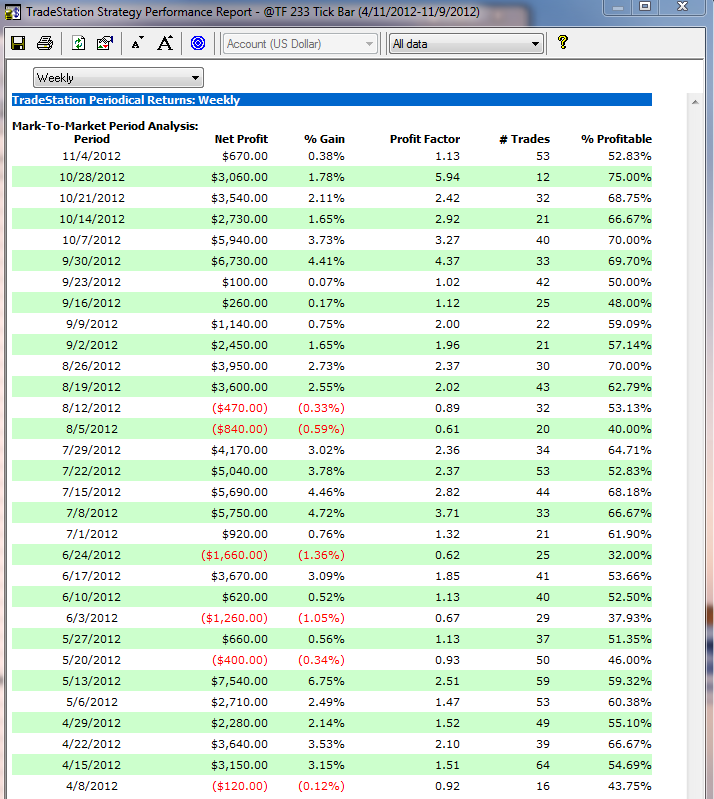Select the 9/2/2012 period cell
Image resolution: width=714 pixels, height=799 pixels.
pyautogui.click(x=92, y=345)
